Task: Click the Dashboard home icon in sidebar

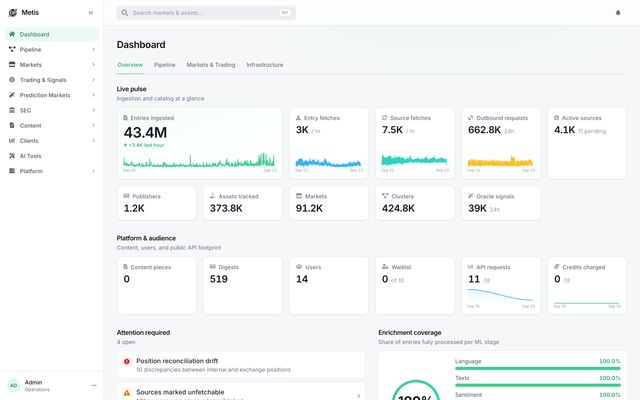Action: coord(12,34)
